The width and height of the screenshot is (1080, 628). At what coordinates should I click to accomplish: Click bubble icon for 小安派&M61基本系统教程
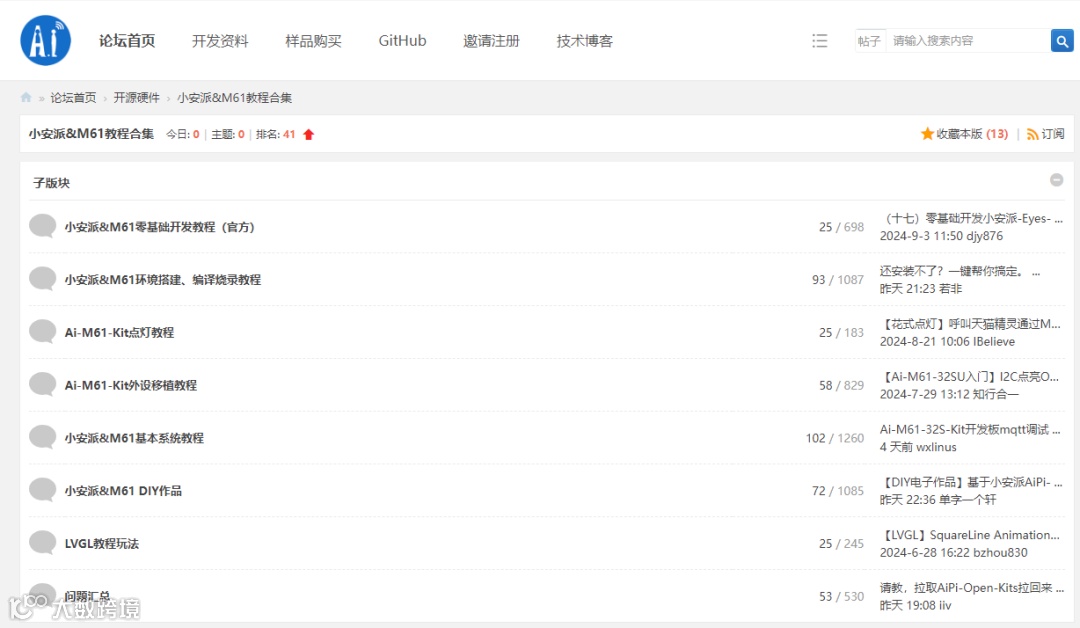(x=43, y=437)
